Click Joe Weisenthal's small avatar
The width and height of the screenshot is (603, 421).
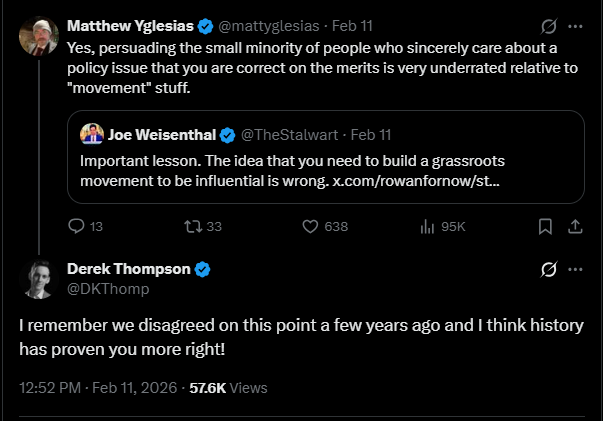(92, 135)
